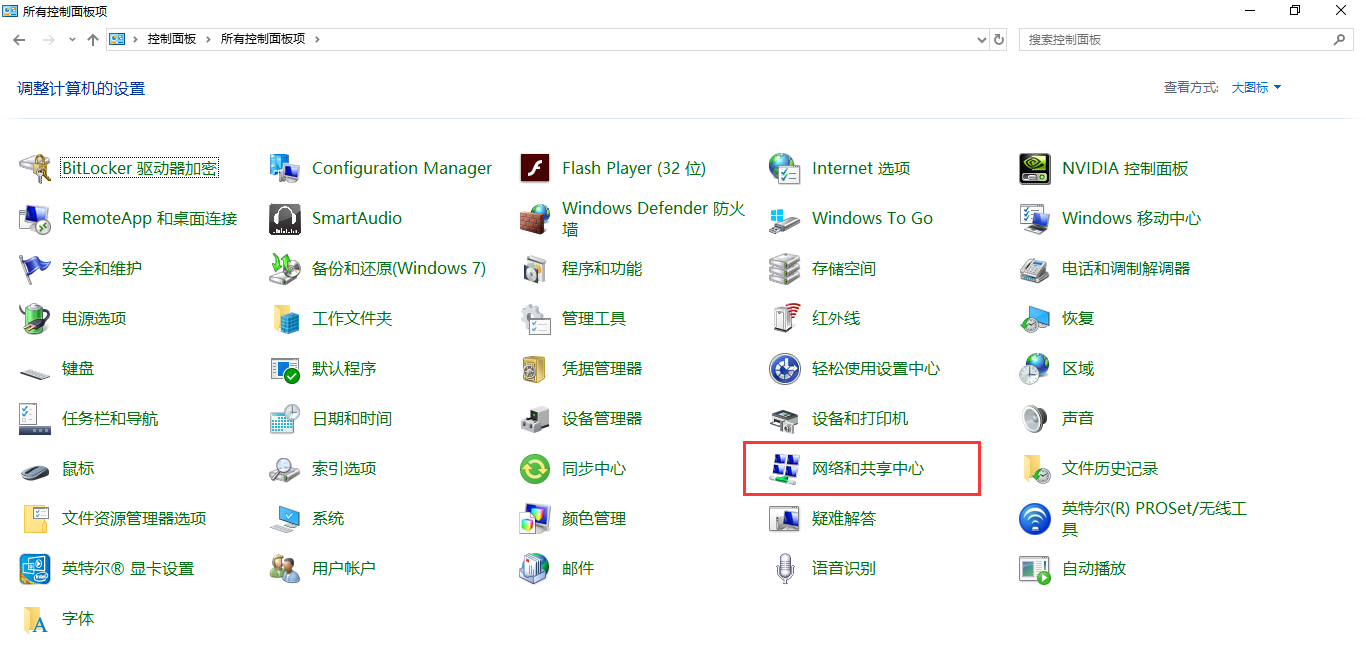Open 同步中心 green icon
The height and width of the screenshot is (662, 1366).
[535, 468]
